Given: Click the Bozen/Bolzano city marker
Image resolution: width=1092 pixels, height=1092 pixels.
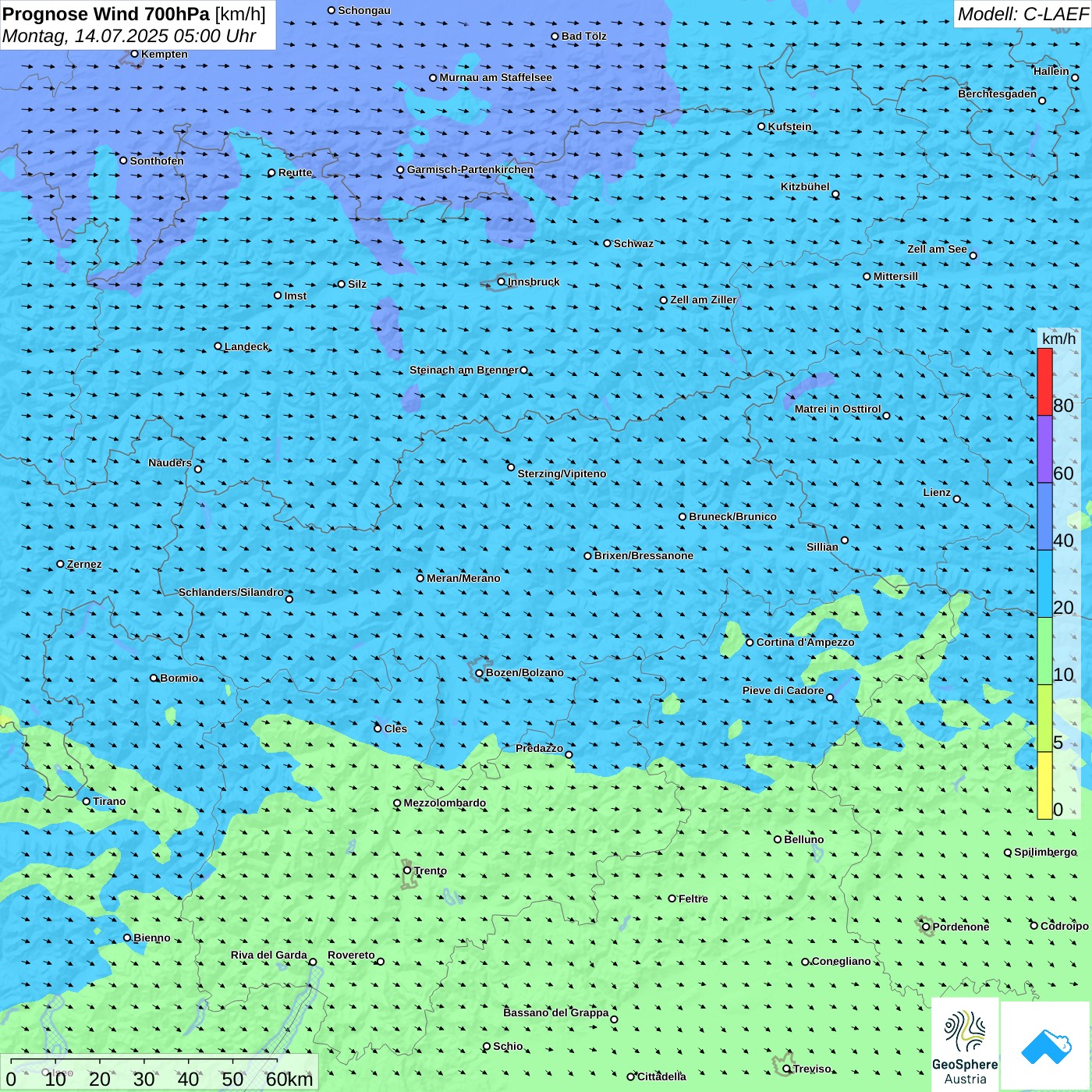Looking at the screenshot, I should tap(479, 673).
